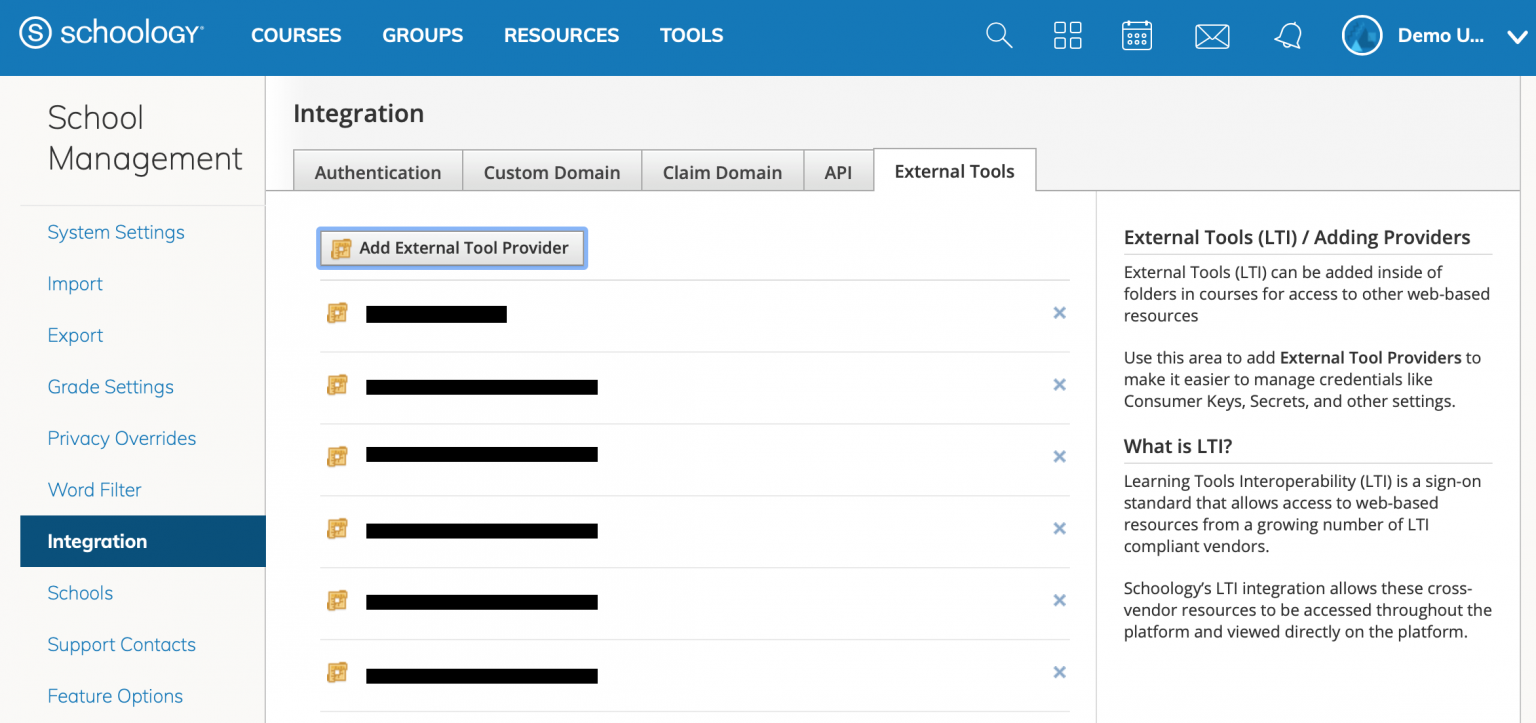Open the notifications bell icon

coord(1288,36)
